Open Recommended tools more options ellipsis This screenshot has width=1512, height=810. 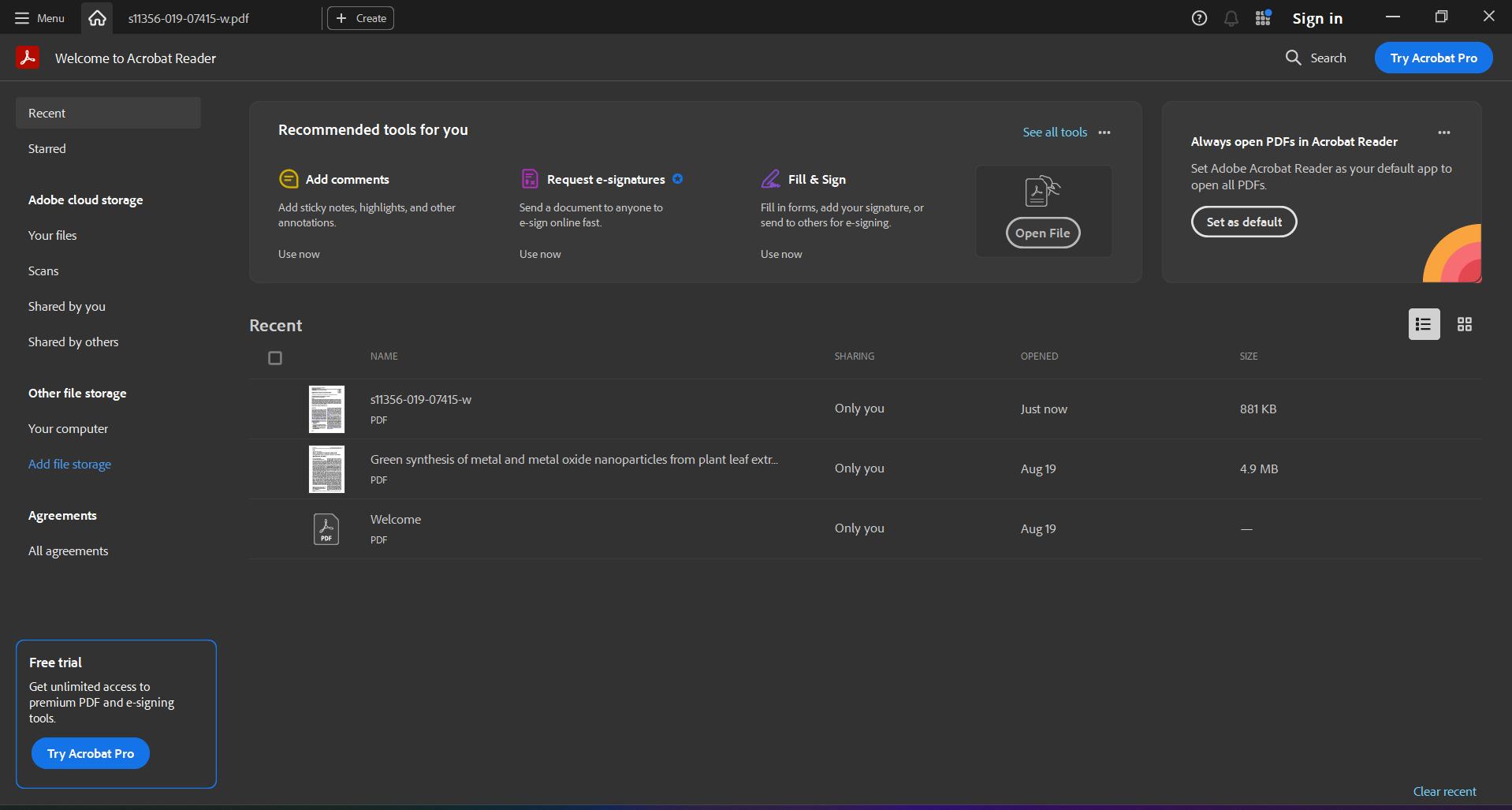[1104, 133]
